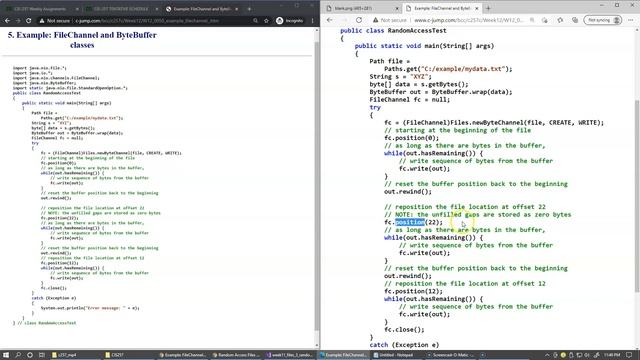
Task: Click the taskbar clock
Action: click(612, 355)
